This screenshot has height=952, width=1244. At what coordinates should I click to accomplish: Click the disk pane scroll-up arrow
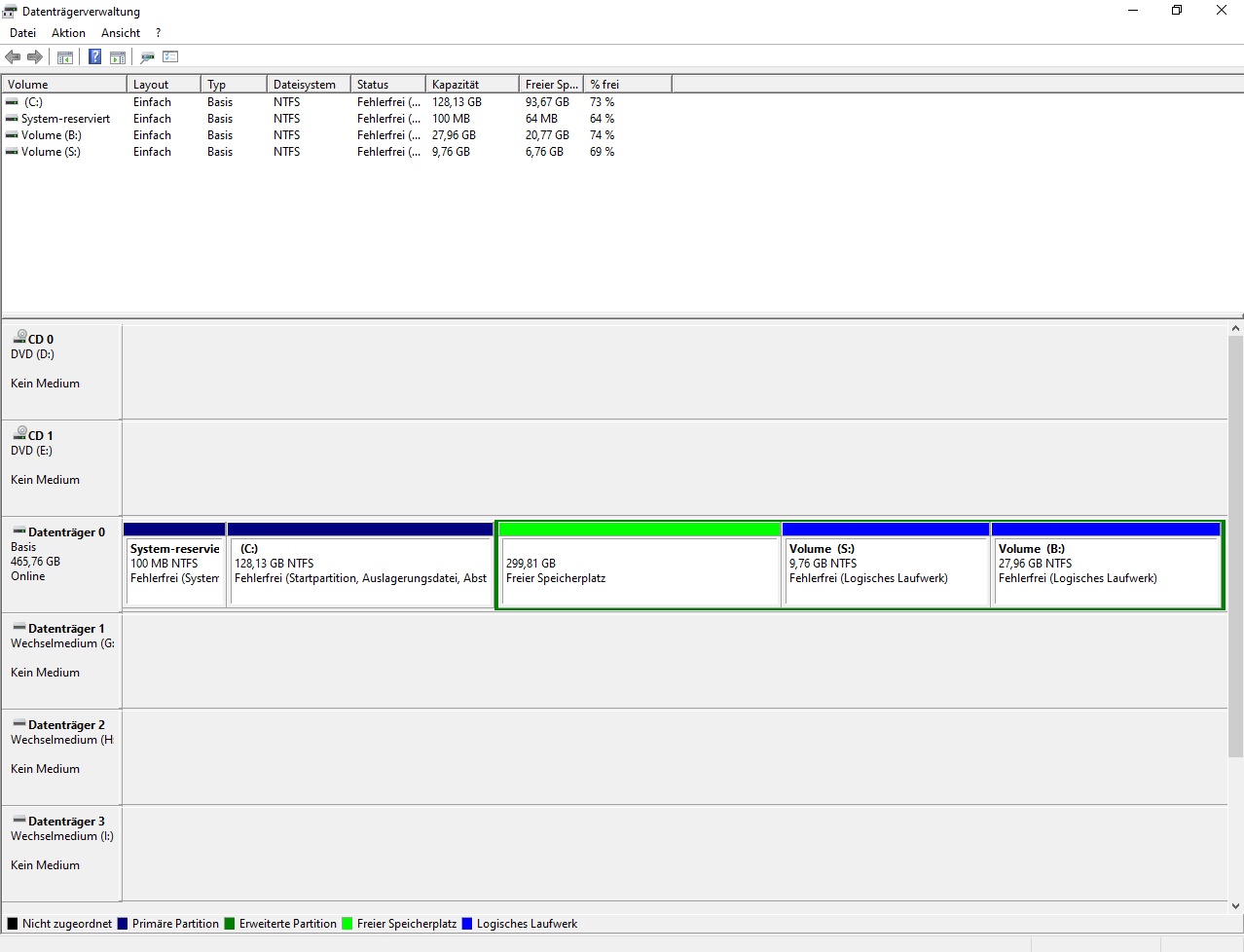(1236, 329)
